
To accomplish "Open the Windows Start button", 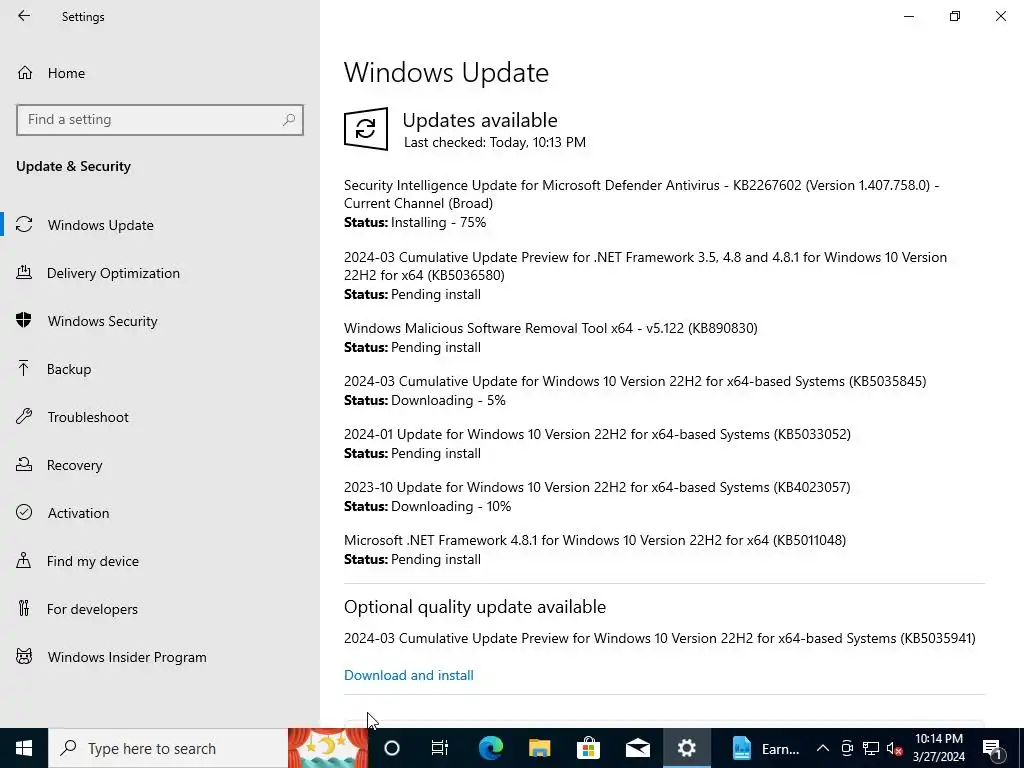I will coord(24,748).
